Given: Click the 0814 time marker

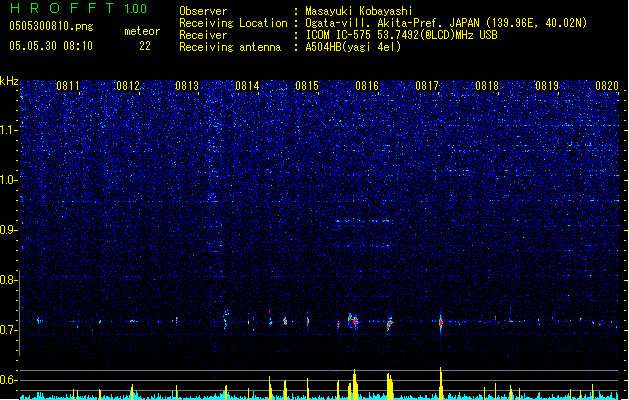Looking at the screenshot, I should 247,86.
